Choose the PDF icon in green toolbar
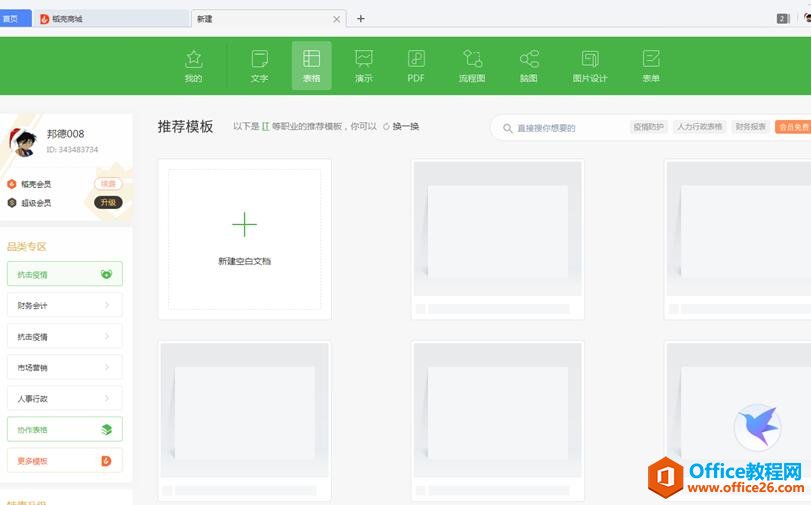The image size is (811, 505). coord(416,66)
